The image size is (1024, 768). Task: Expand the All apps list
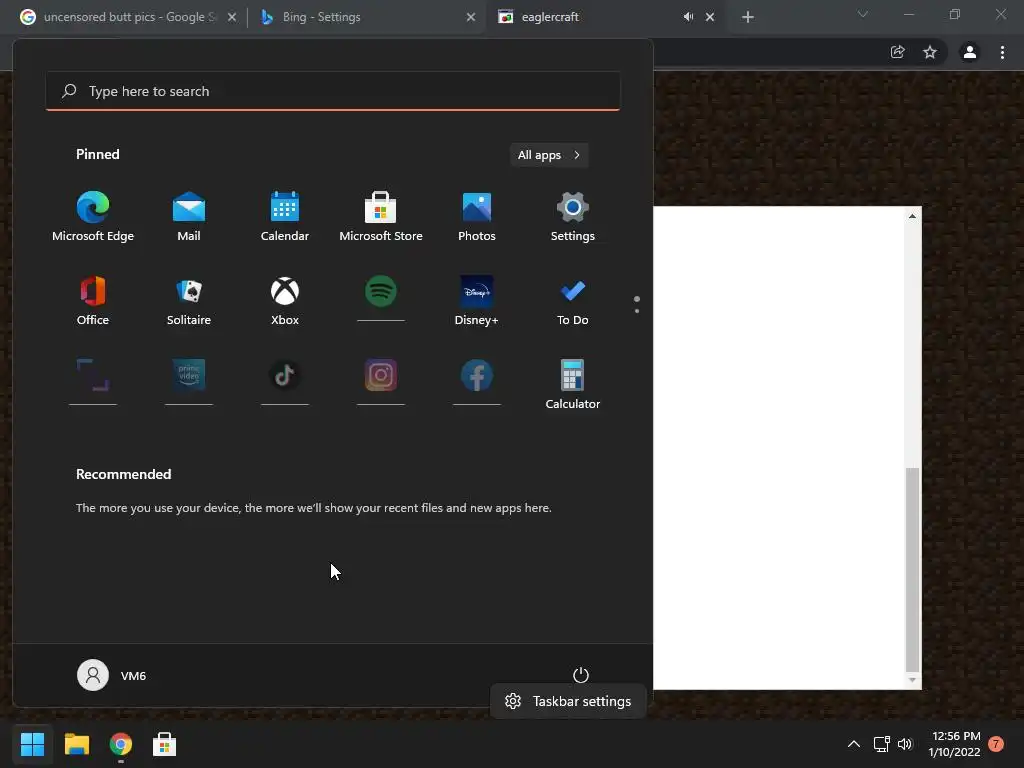549,155
